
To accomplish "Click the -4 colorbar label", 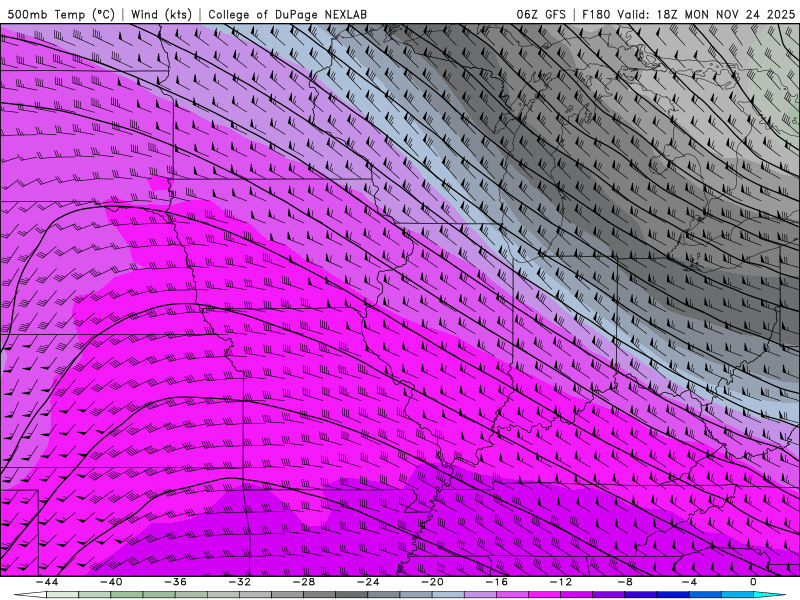I will [x=689, y=582].
